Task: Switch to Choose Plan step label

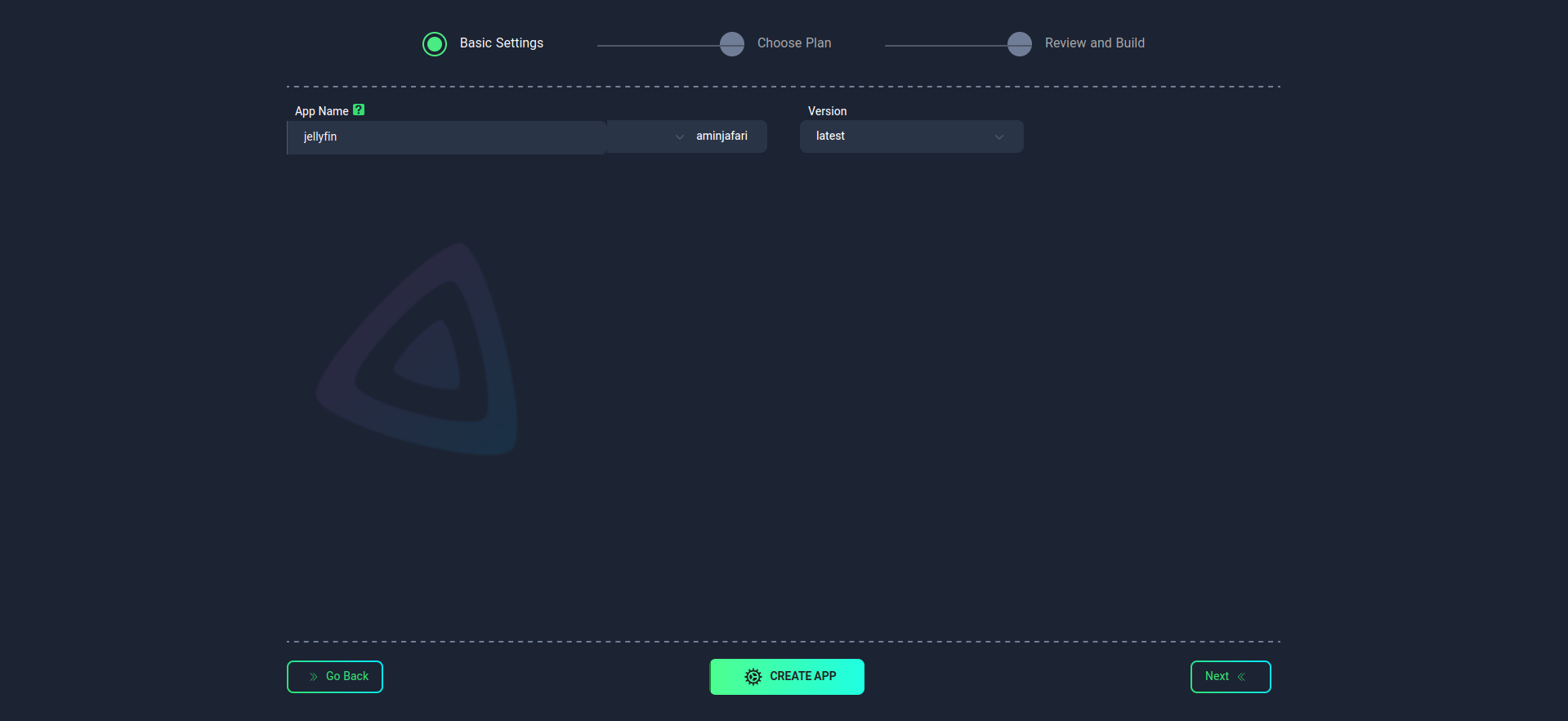Action: point(794,43)
